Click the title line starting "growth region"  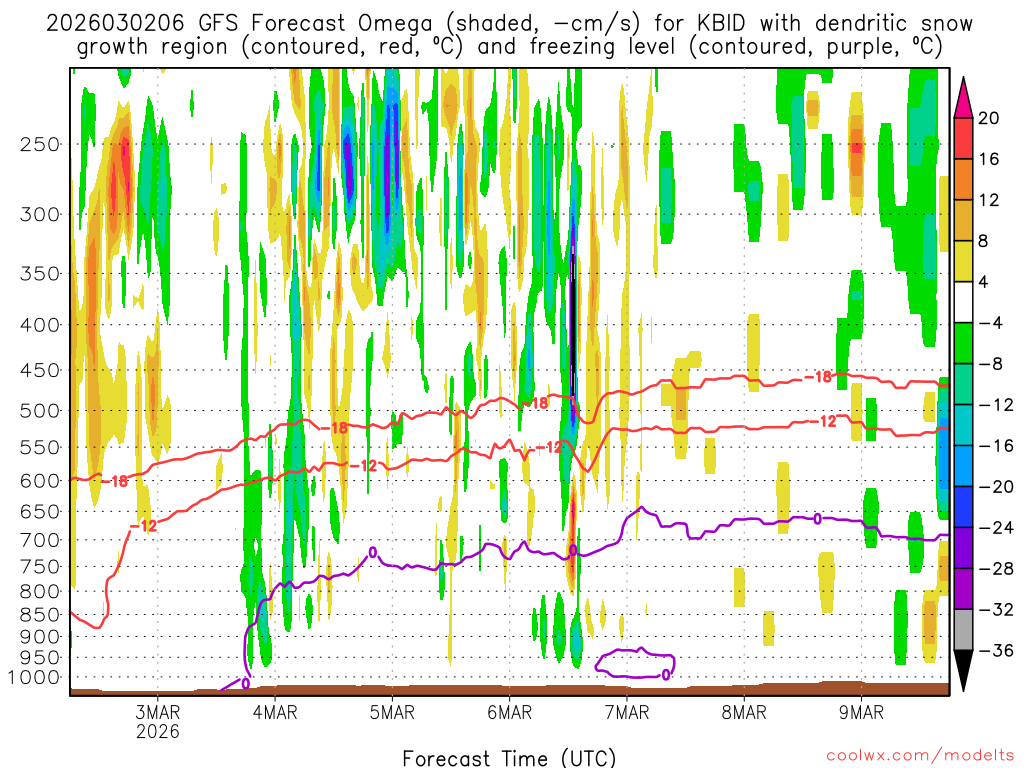point(509,47)
